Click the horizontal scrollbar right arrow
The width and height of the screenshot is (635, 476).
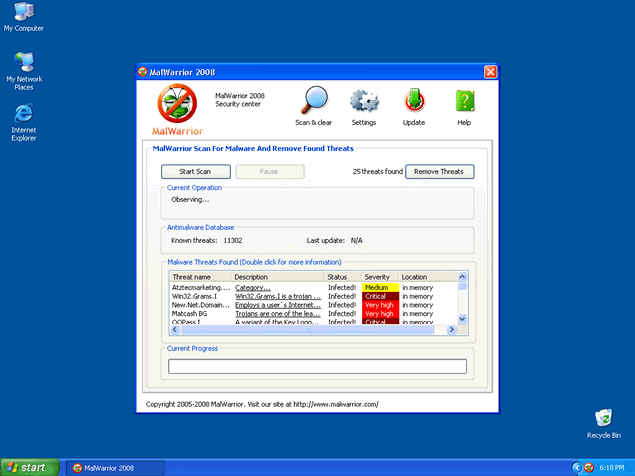(452, 328)
